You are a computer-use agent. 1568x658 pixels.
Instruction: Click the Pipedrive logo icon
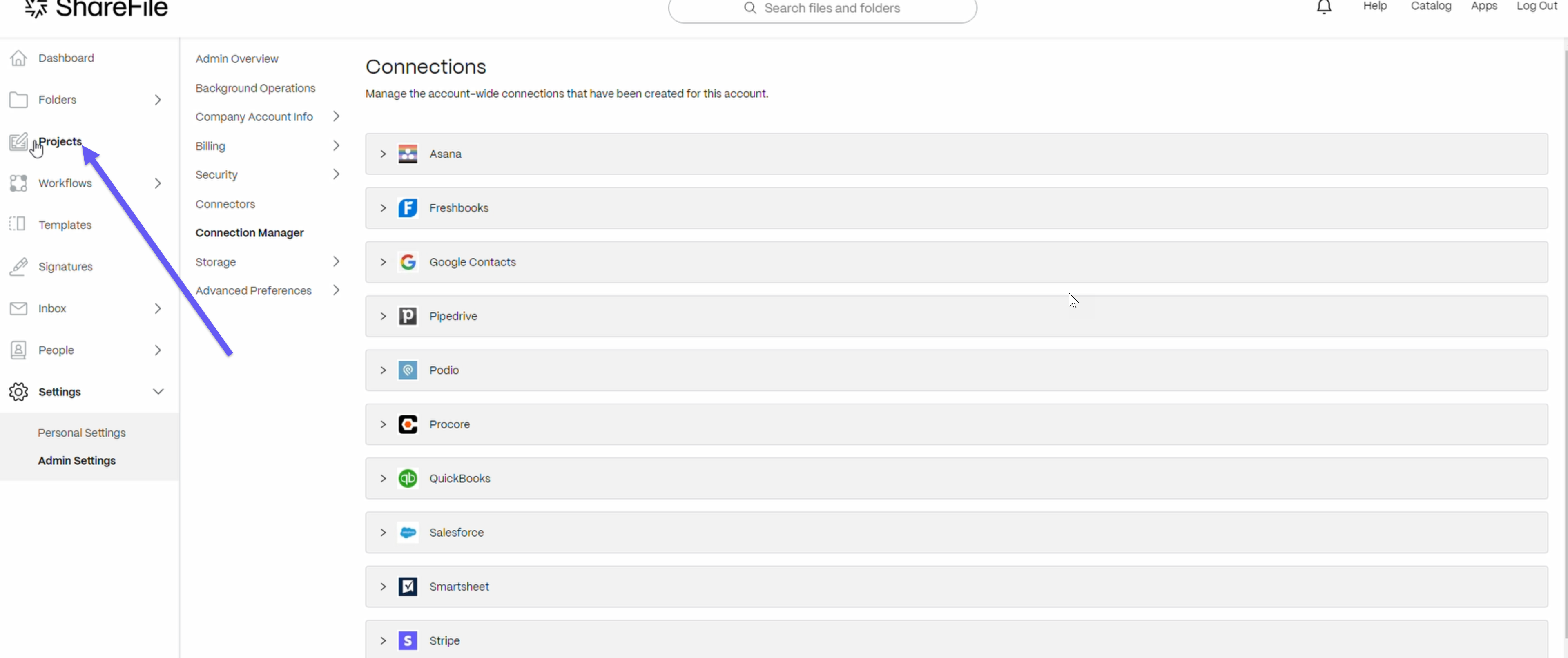coord(408,317)
